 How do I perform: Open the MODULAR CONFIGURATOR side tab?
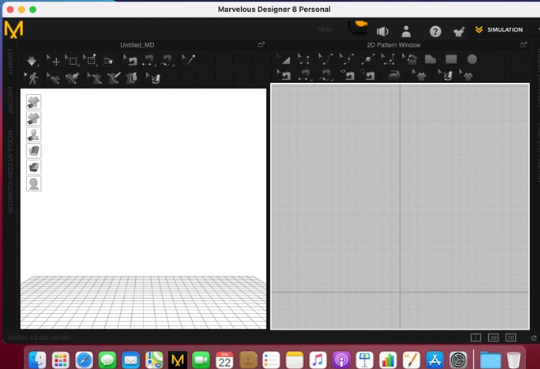pyautogui.click(x=10, y=171)
